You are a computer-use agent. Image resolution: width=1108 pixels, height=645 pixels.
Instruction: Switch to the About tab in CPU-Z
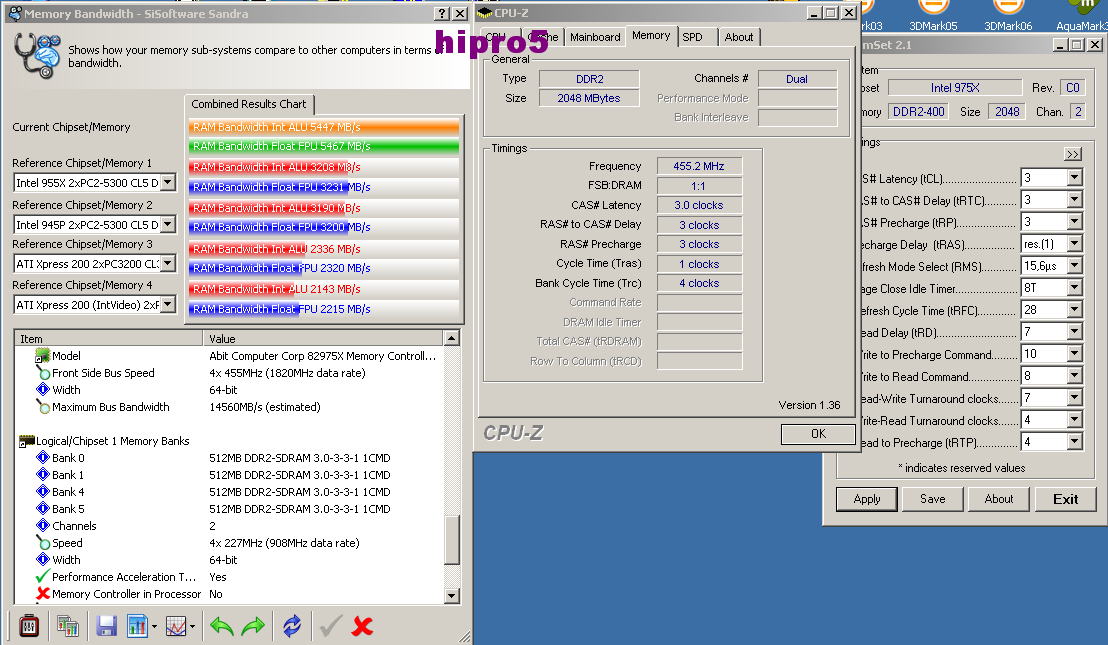tap(738, 37)
